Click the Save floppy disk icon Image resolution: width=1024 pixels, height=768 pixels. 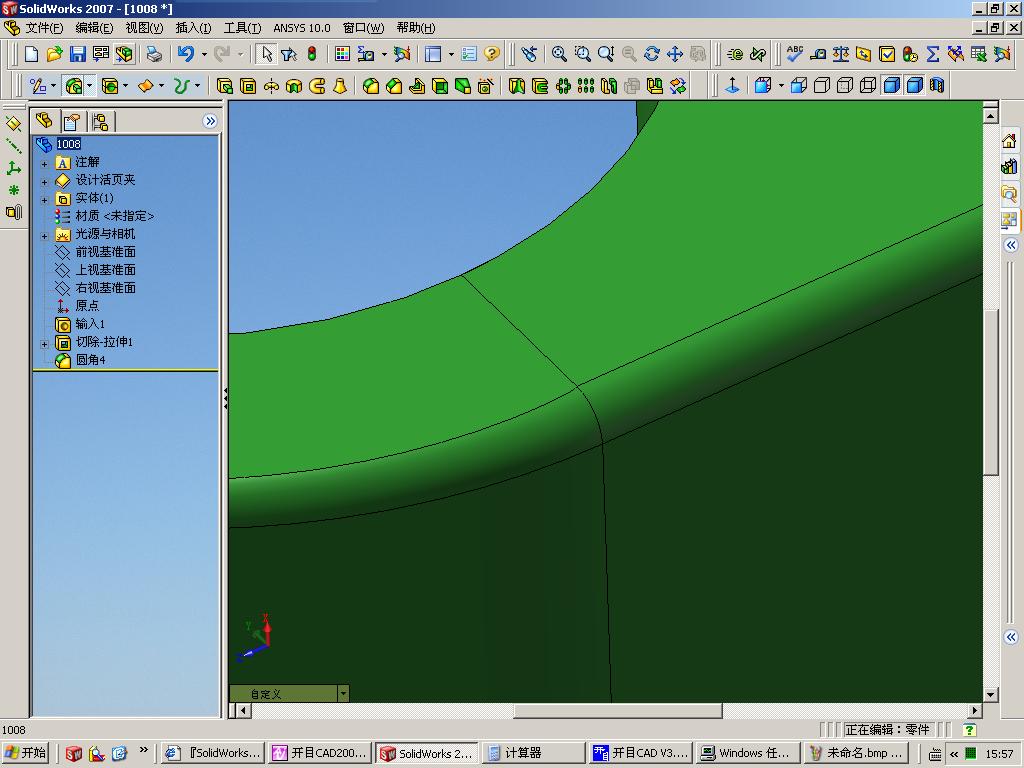(78, 54)
